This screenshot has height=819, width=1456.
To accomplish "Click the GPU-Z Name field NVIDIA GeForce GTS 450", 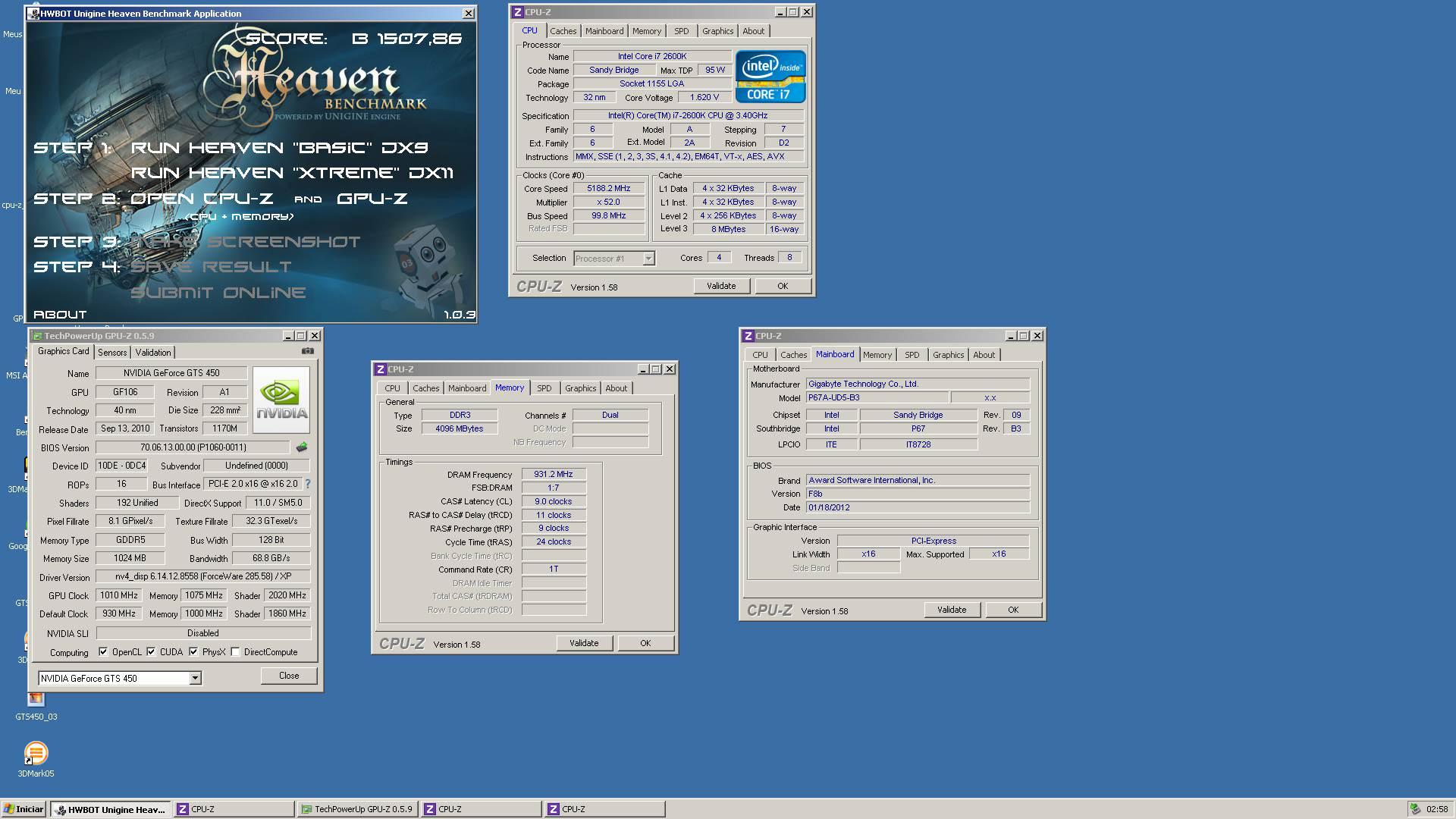I will click(x=171, y=373).
